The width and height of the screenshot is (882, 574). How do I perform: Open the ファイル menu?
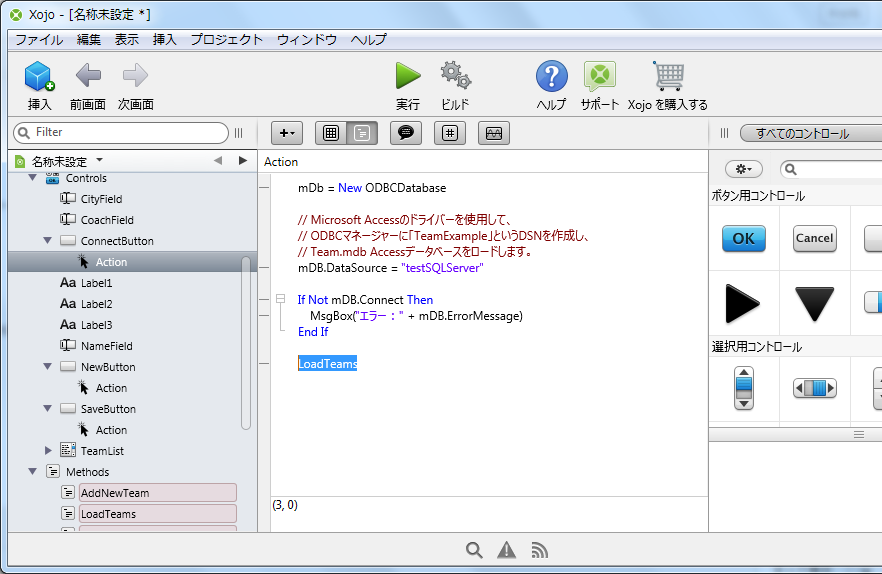click(39, 39)
